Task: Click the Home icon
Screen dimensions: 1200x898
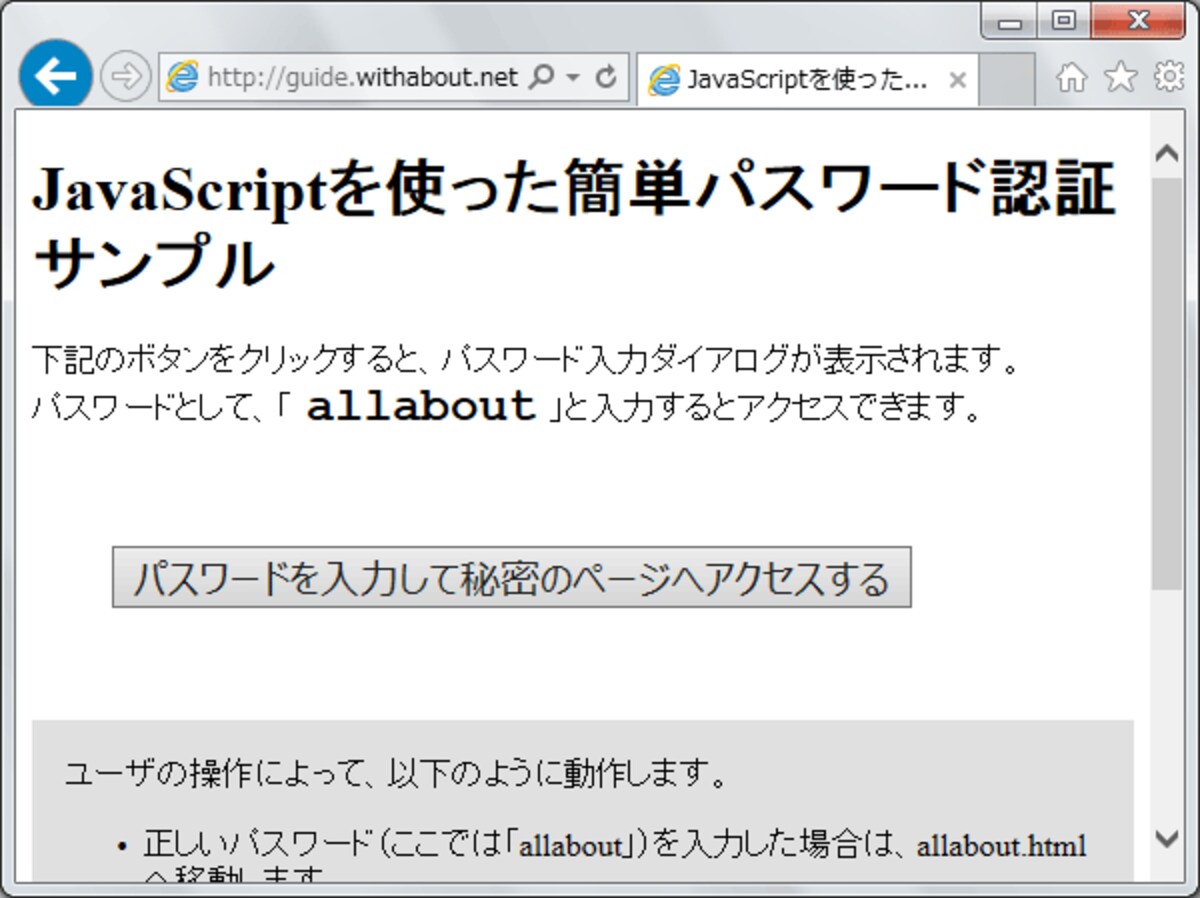Action: pyautogui.click(x=1071, y=78)
